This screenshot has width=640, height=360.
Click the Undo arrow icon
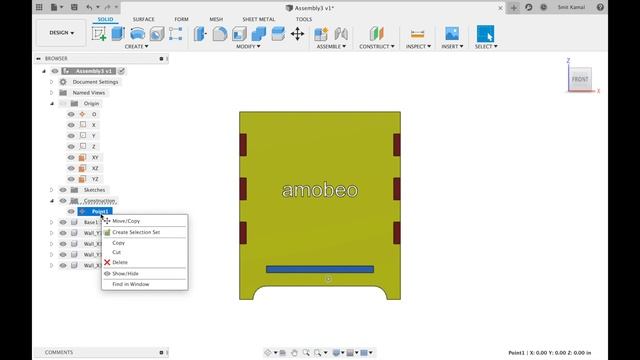[89, 7]
